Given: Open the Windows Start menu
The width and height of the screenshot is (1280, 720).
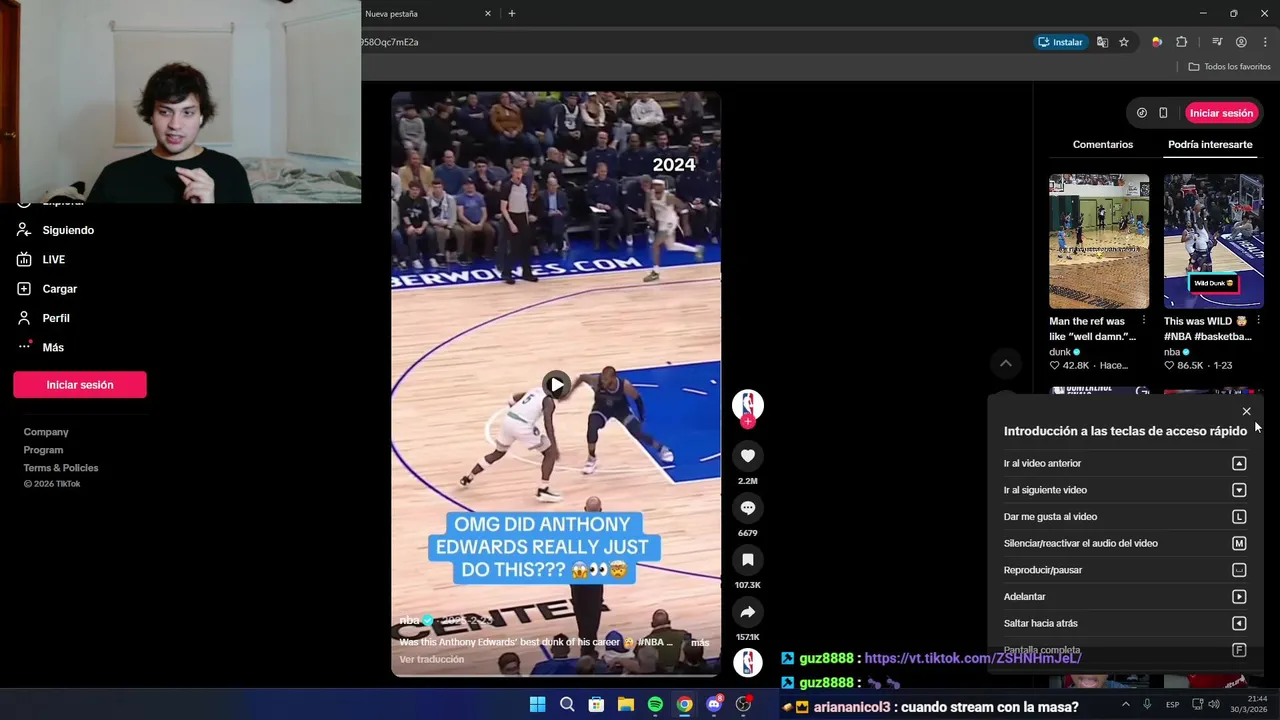Looking at the screenshot, I should tap(537, 704).
